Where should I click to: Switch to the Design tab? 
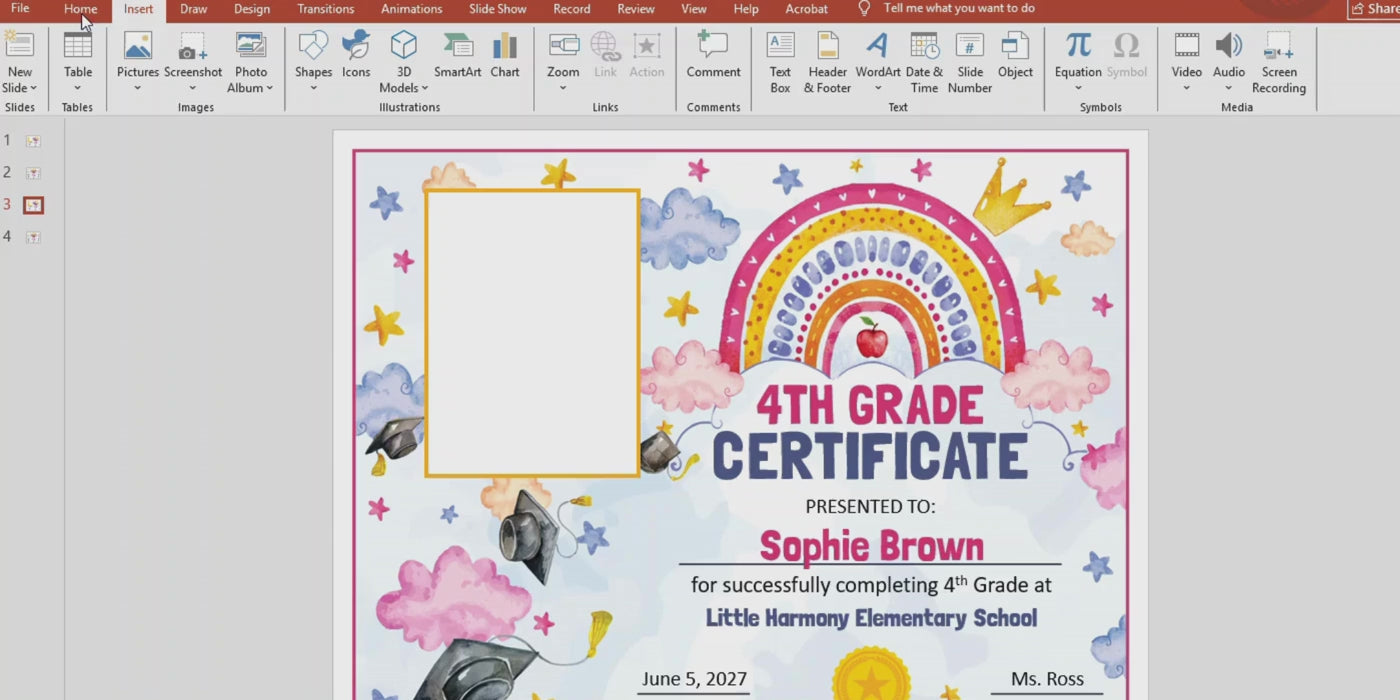[251, 9]
